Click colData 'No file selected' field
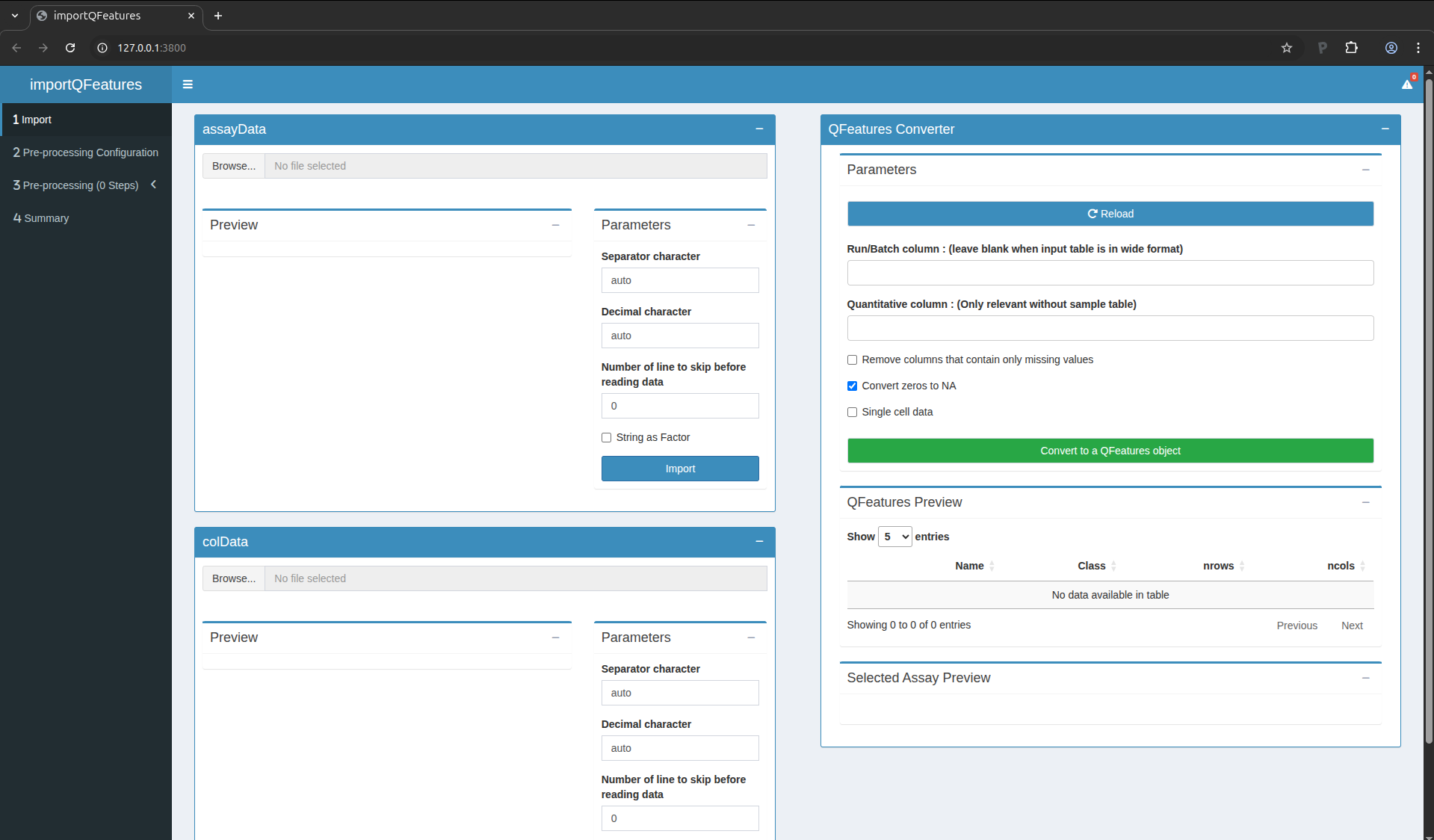Viewport: 1434px width, 840px height. tap(516, 578)
